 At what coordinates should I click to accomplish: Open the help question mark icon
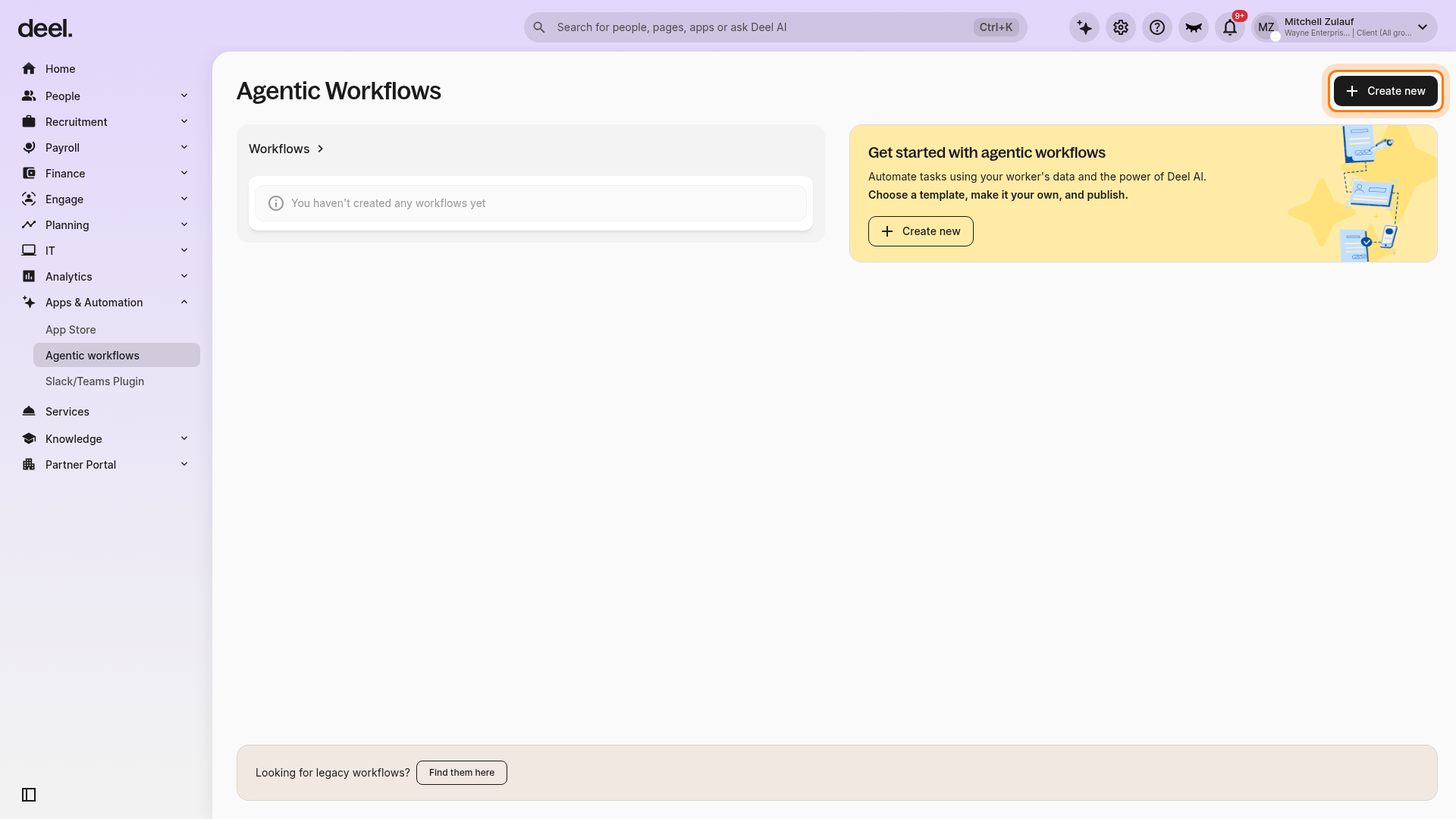[1157, 27]
